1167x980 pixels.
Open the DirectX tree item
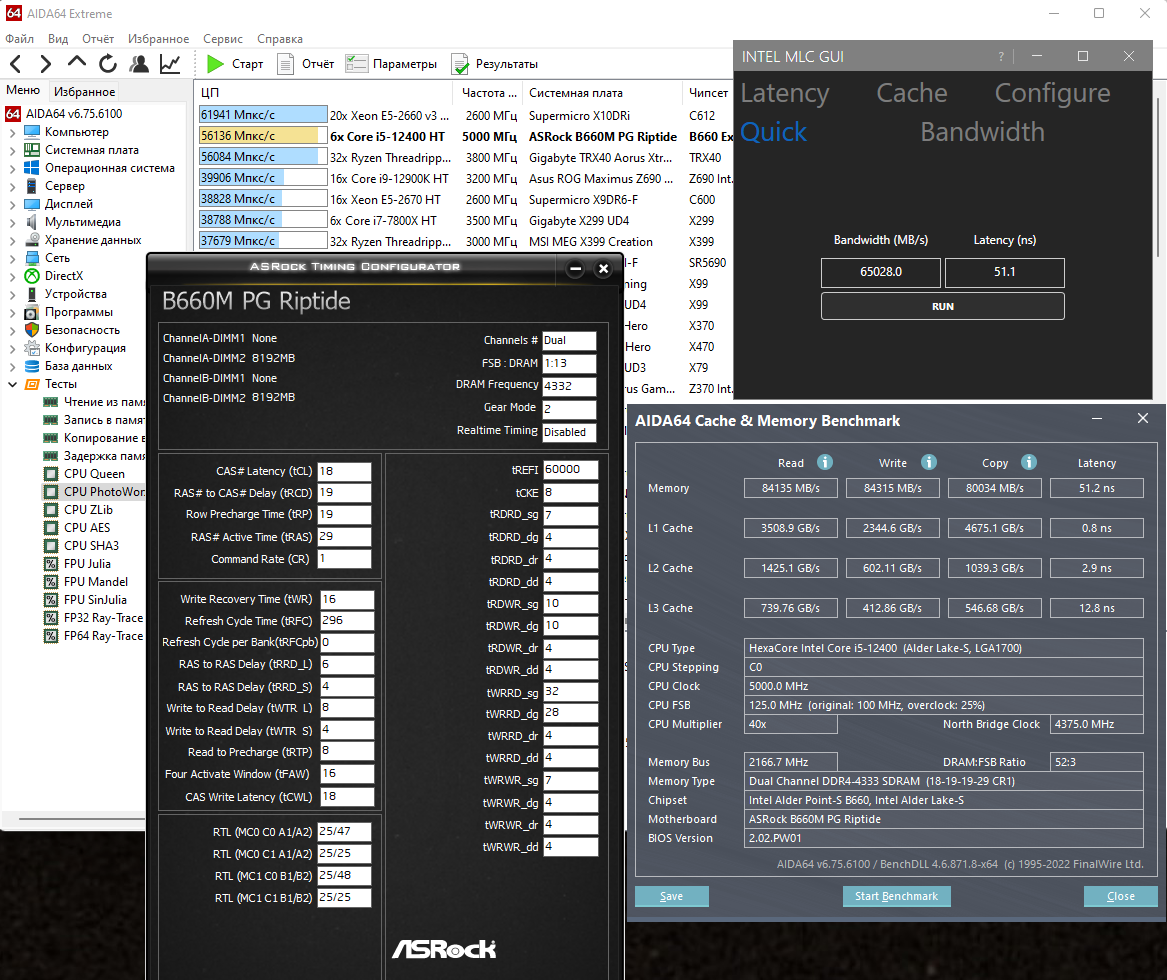pos(63,276)
